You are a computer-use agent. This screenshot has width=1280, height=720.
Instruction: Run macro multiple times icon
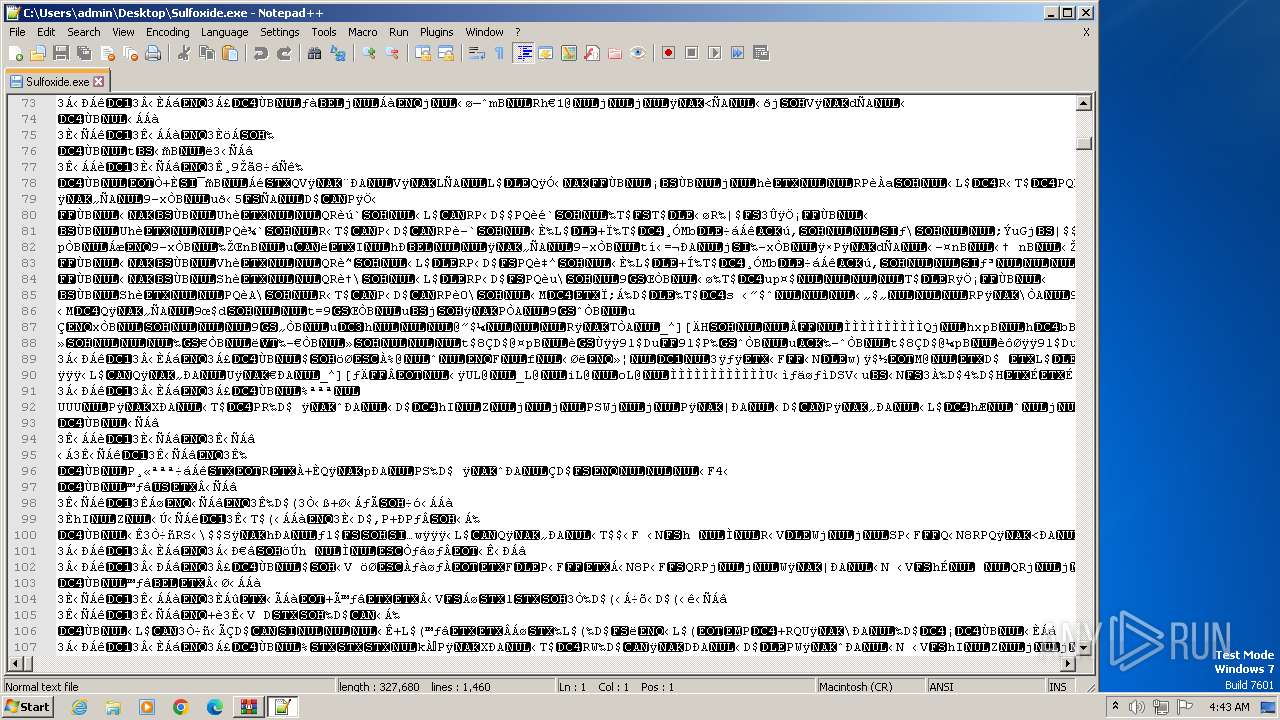(x=737, y=53)
